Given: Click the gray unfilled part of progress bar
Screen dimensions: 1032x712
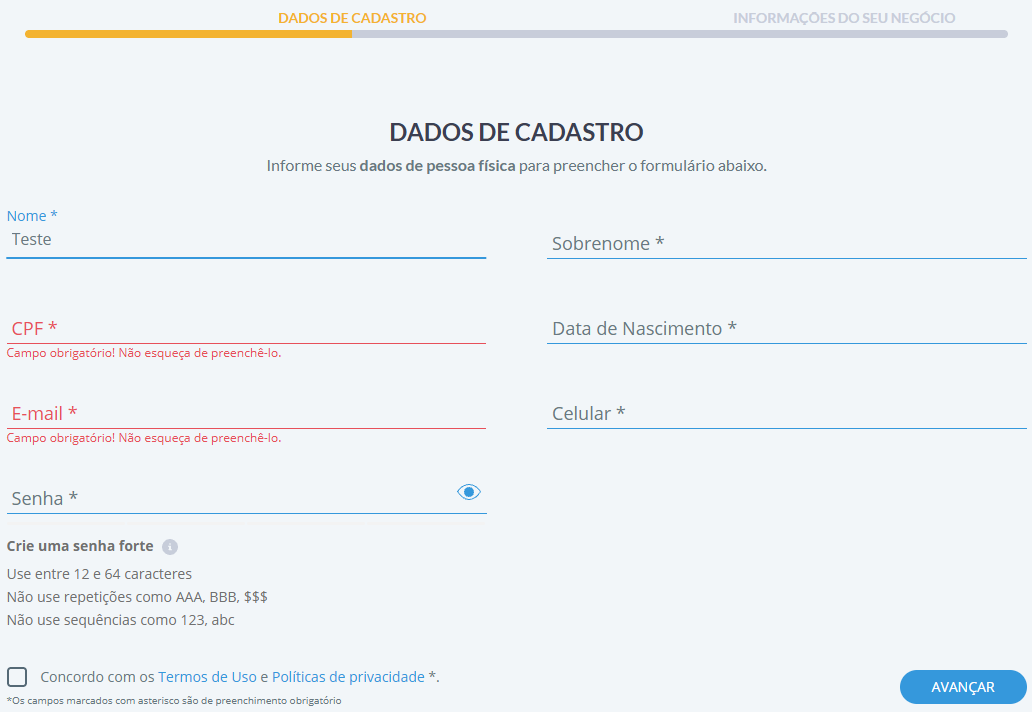Looking at the screenshot, I should pos(680,34).
